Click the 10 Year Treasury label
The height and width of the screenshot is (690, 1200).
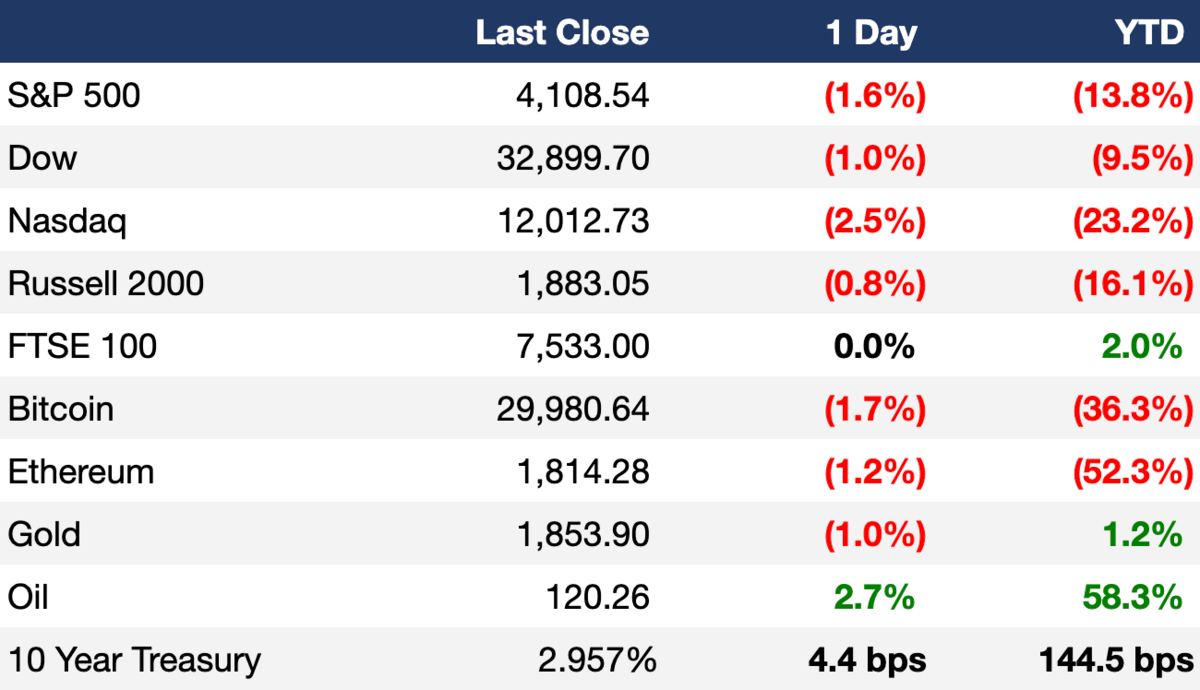coord(134,660)
